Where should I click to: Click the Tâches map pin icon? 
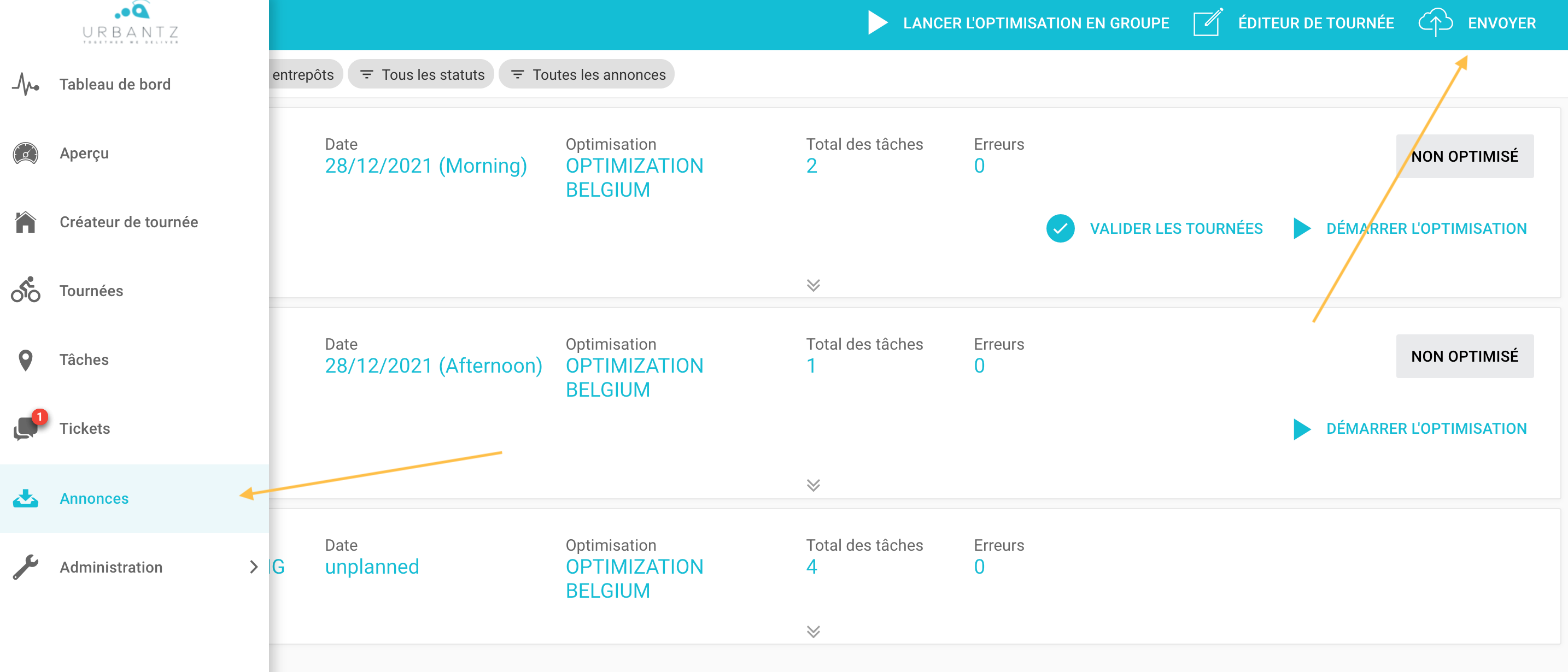tap(26, 360)
